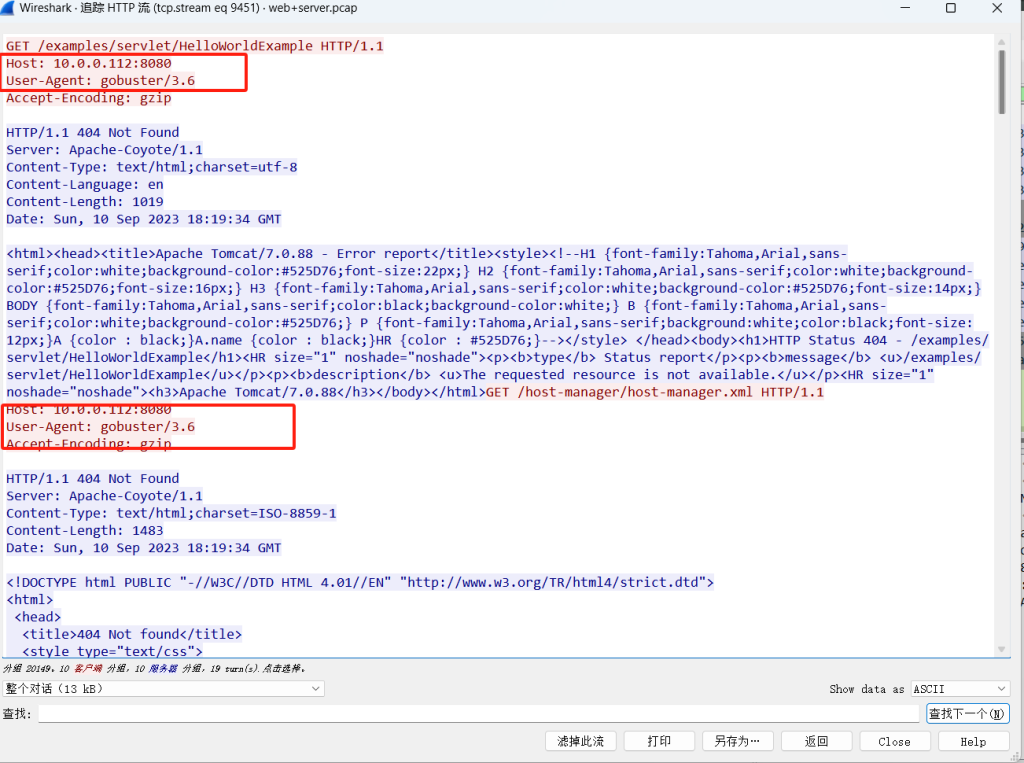This screenshot has width=1024, height=763.
Task: Click the scroll down arrow of the stream pane
Action: click(x=1002, y=649)
